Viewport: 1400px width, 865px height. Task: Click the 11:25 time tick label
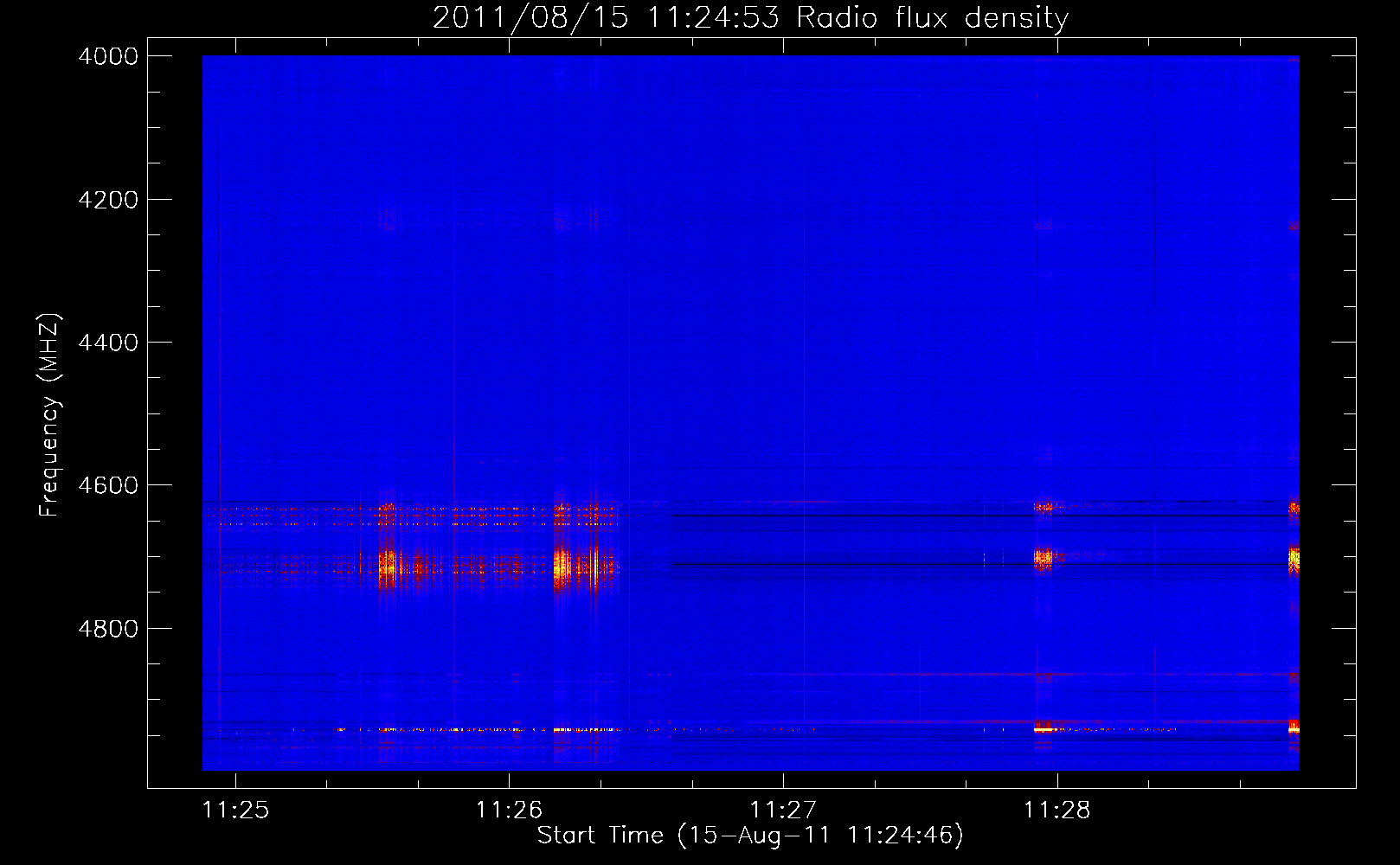[x=235, y=810]
